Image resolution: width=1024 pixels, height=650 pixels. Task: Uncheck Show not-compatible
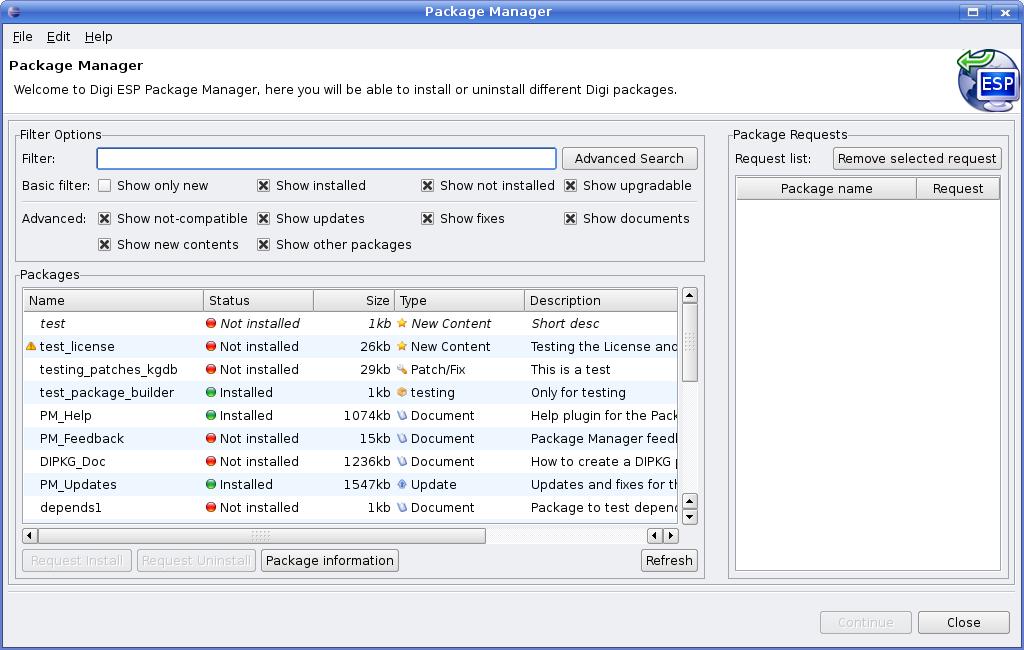coord(105,218)
